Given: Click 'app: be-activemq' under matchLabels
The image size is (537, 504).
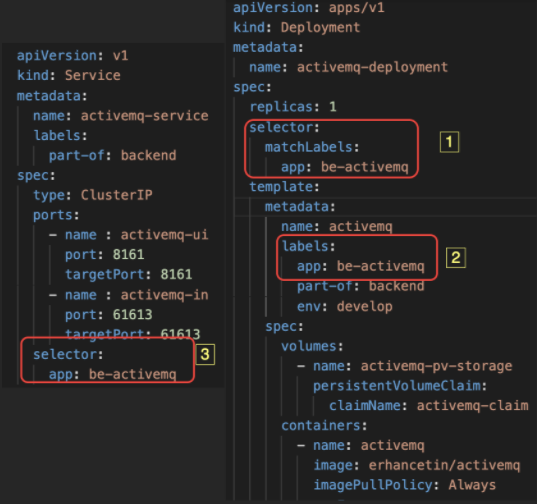Looking at the screenshot, I should click(x=345, y=167).
